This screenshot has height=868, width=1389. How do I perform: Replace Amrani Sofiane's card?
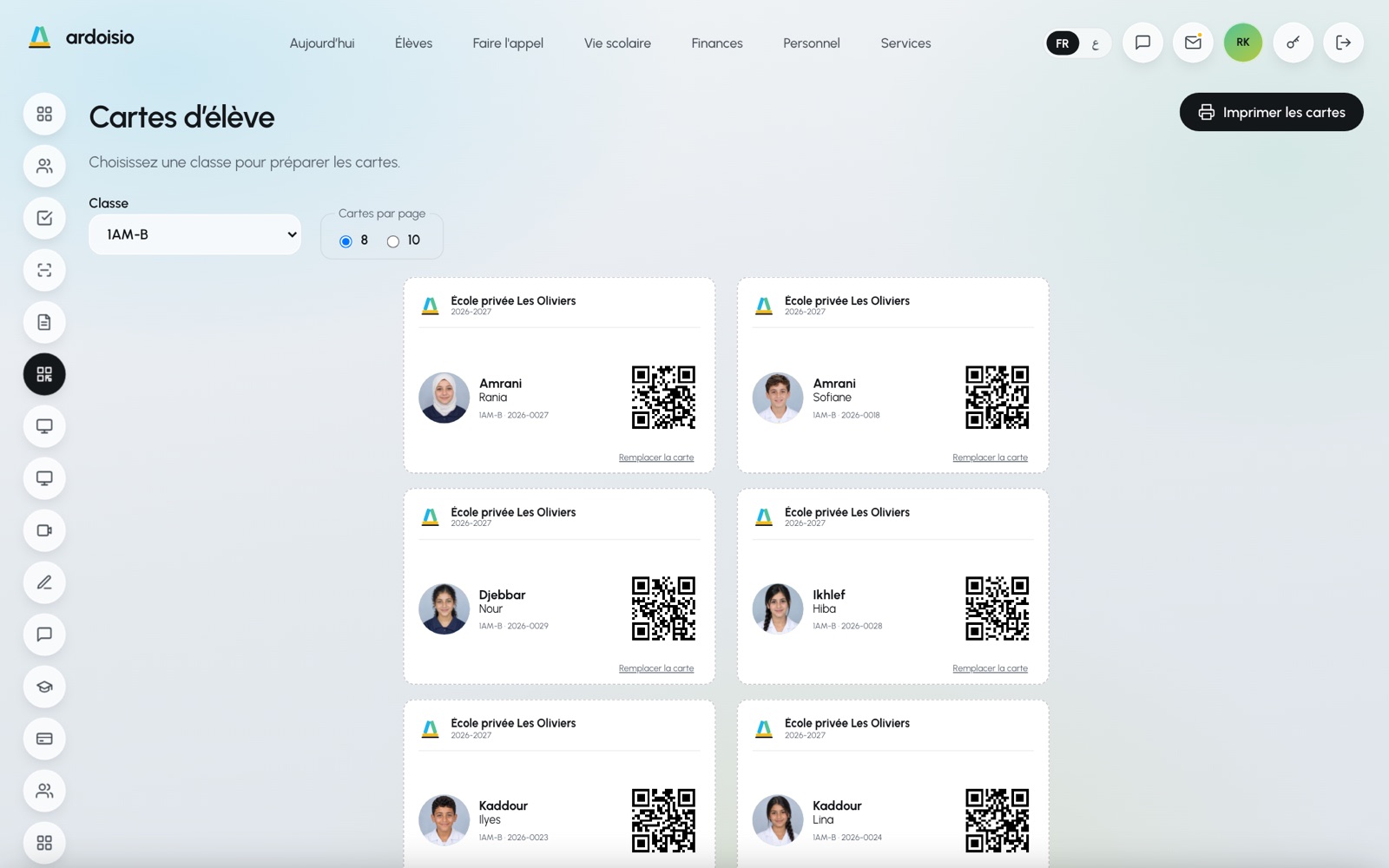[x=990, y=457]
